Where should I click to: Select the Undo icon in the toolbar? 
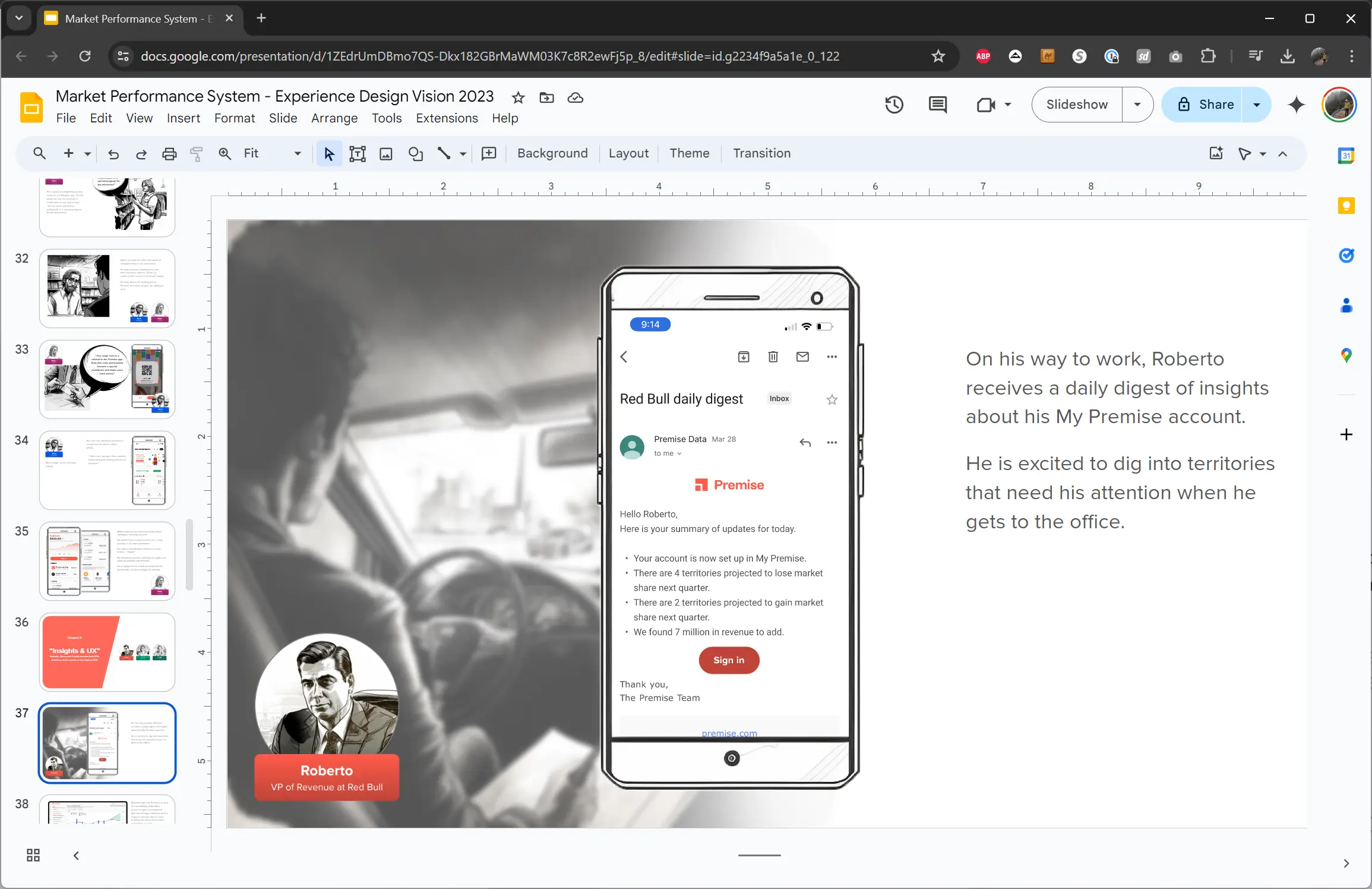point(112,153)
